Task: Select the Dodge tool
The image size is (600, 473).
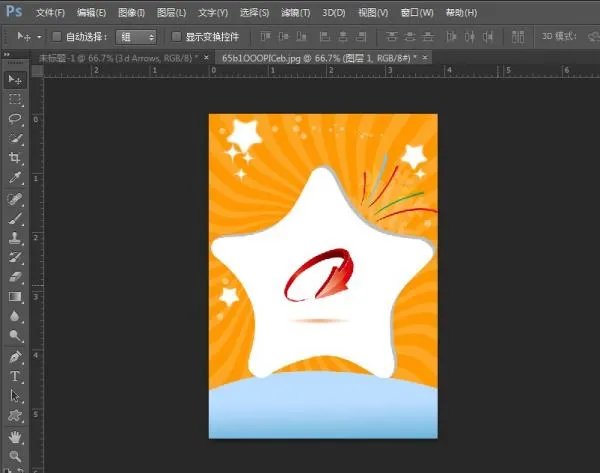Action: click(x=15, y=336)
